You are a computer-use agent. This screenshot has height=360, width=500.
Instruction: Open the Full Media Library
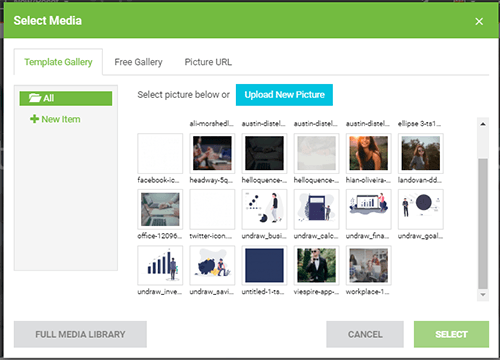point(80,334)
